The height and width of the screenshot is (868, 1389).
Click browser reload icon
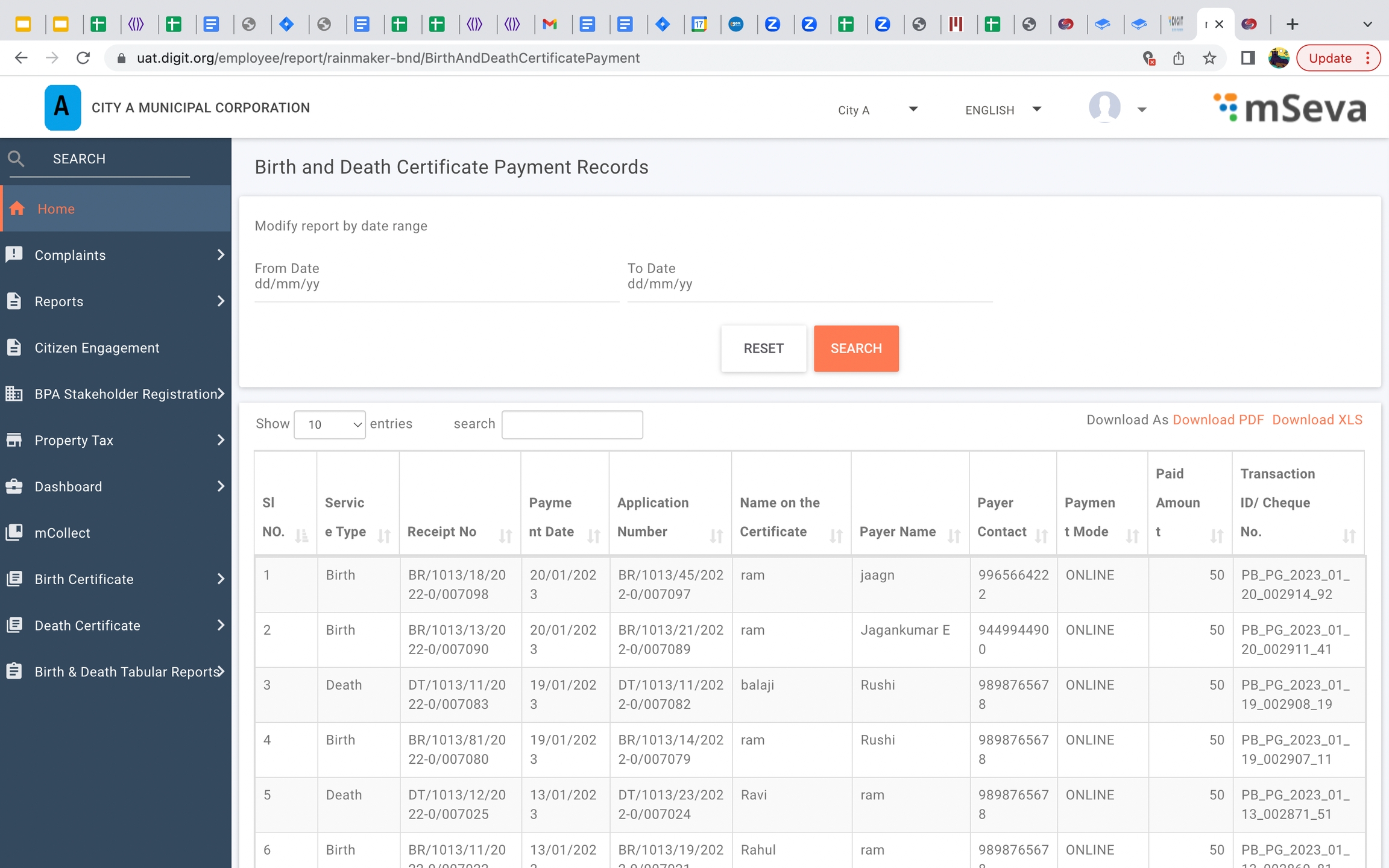[83, 58]
